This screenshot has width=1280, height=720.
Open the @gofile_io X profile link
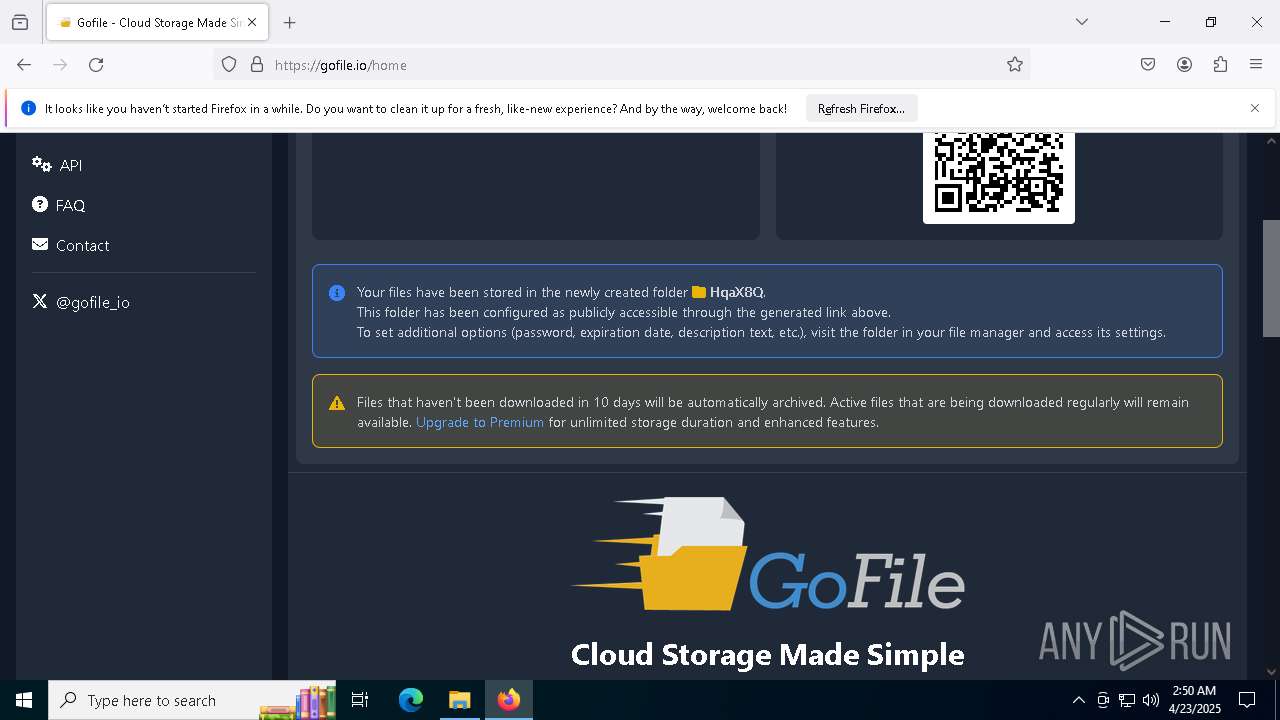click(x=81, y=302)
